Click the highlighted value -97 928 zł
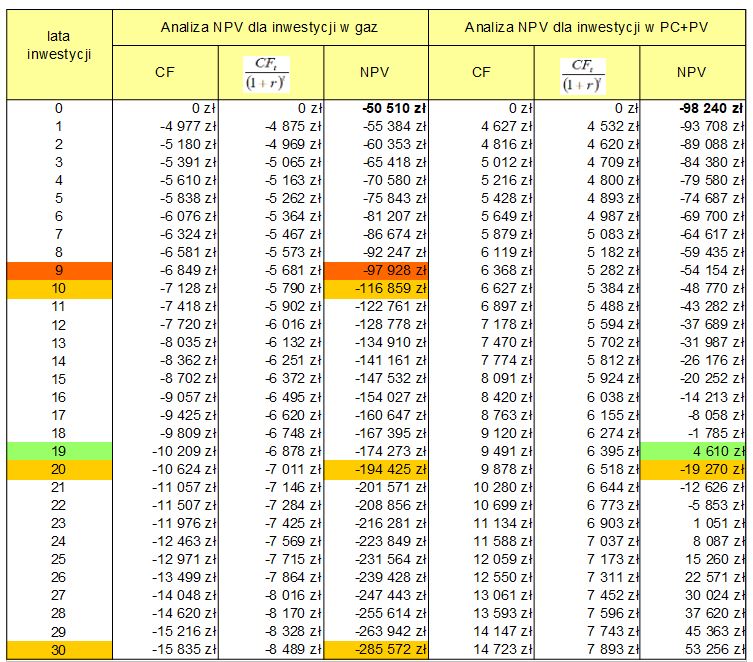This screenshot has height=662, width=753. point(376,271)
